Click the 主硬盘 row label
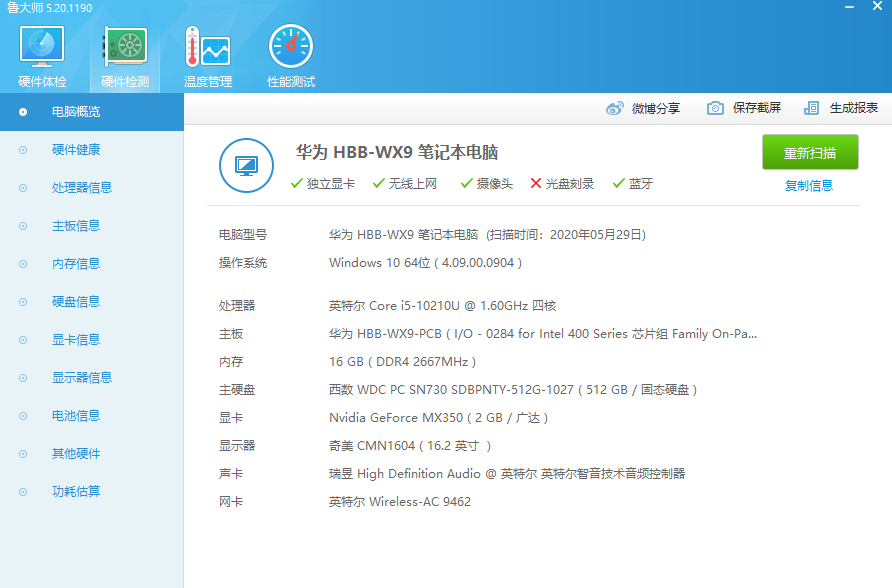 click(x=237, y=390)
